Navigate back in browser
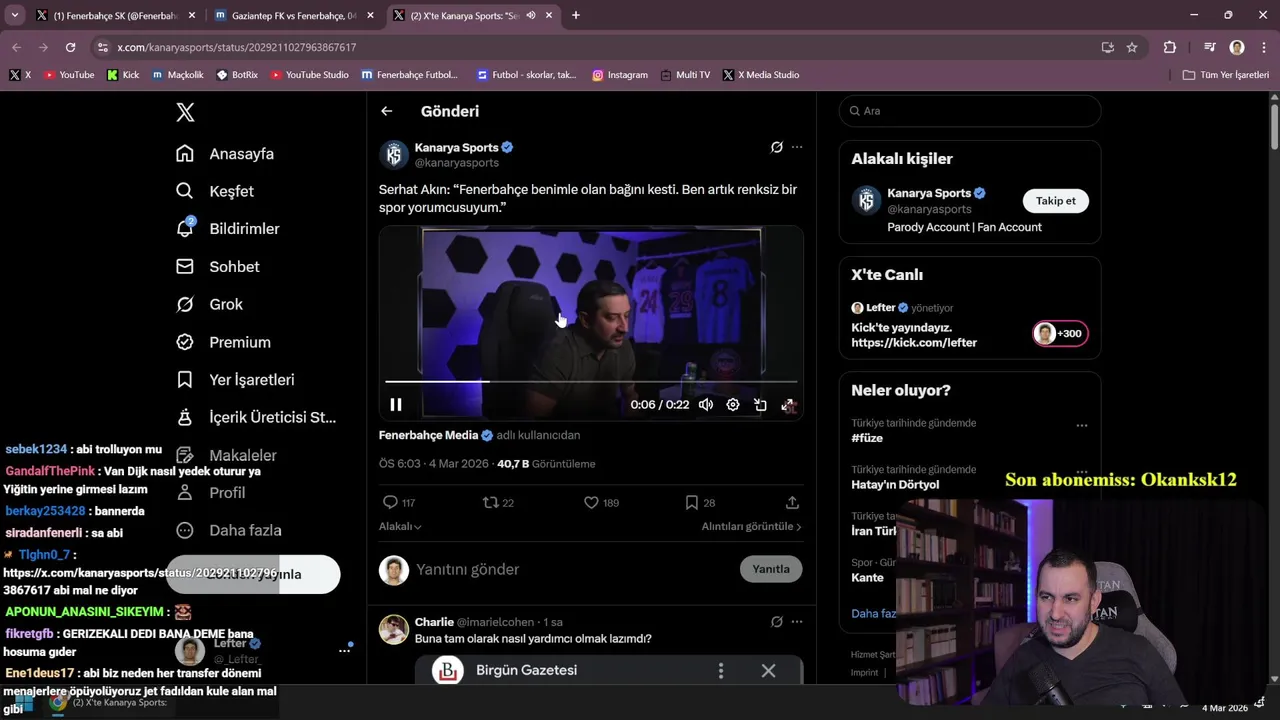 click(16, 47)
